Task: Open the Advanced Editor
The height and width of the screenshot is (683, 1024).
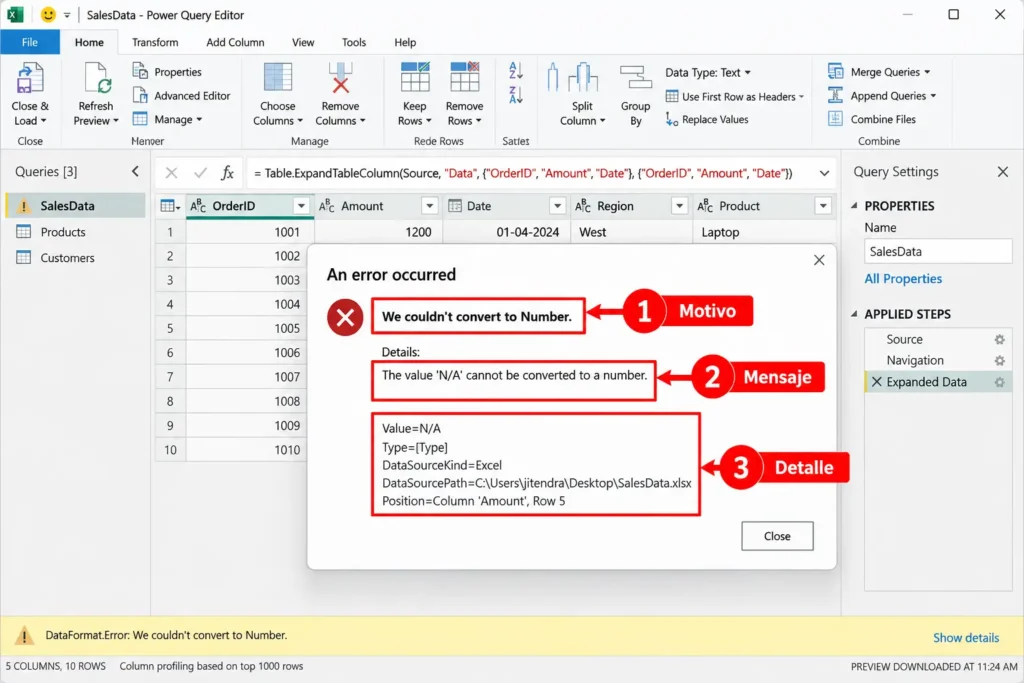Action: 182,96
